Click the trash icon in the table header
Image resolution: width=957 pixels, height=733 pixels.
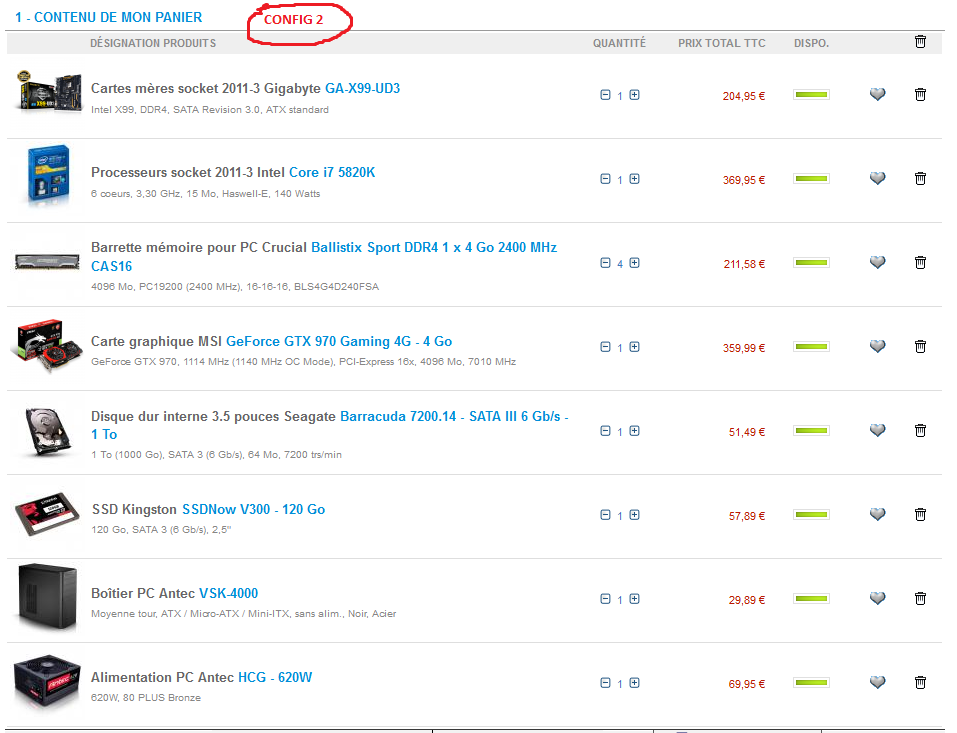pyautogui.click(x=920, y=42)
